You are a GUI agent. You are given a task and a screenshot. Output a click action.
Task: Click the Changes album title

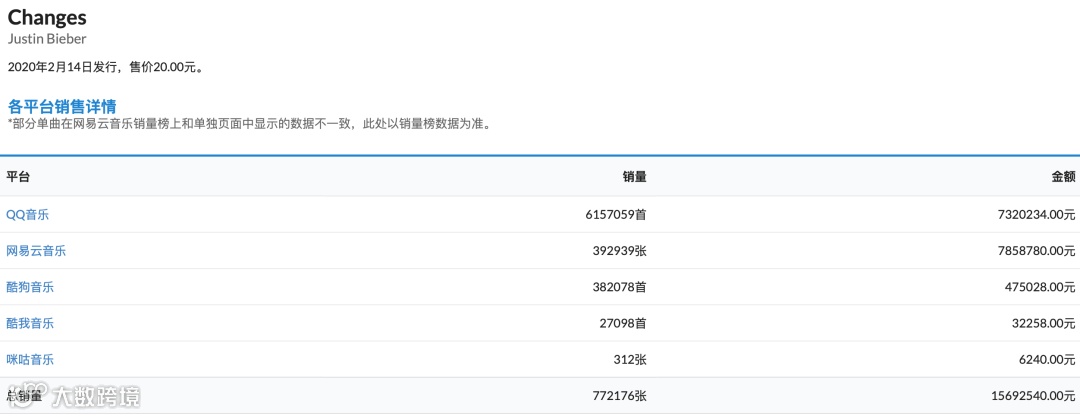47,17
